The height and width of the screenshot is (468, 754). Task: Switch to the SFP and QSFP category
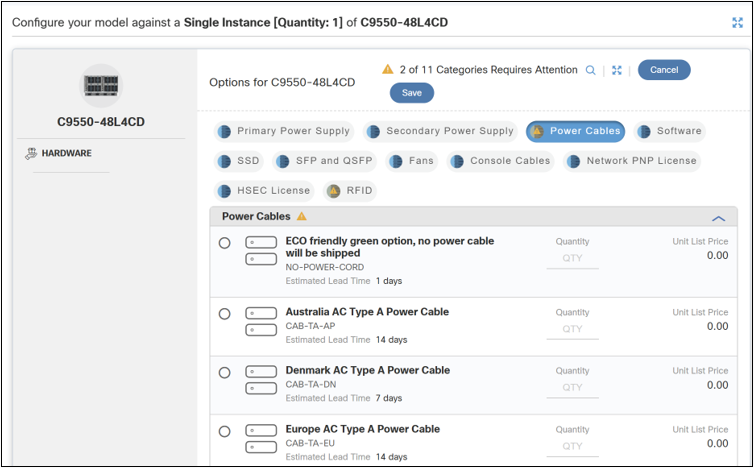[325, 161]
